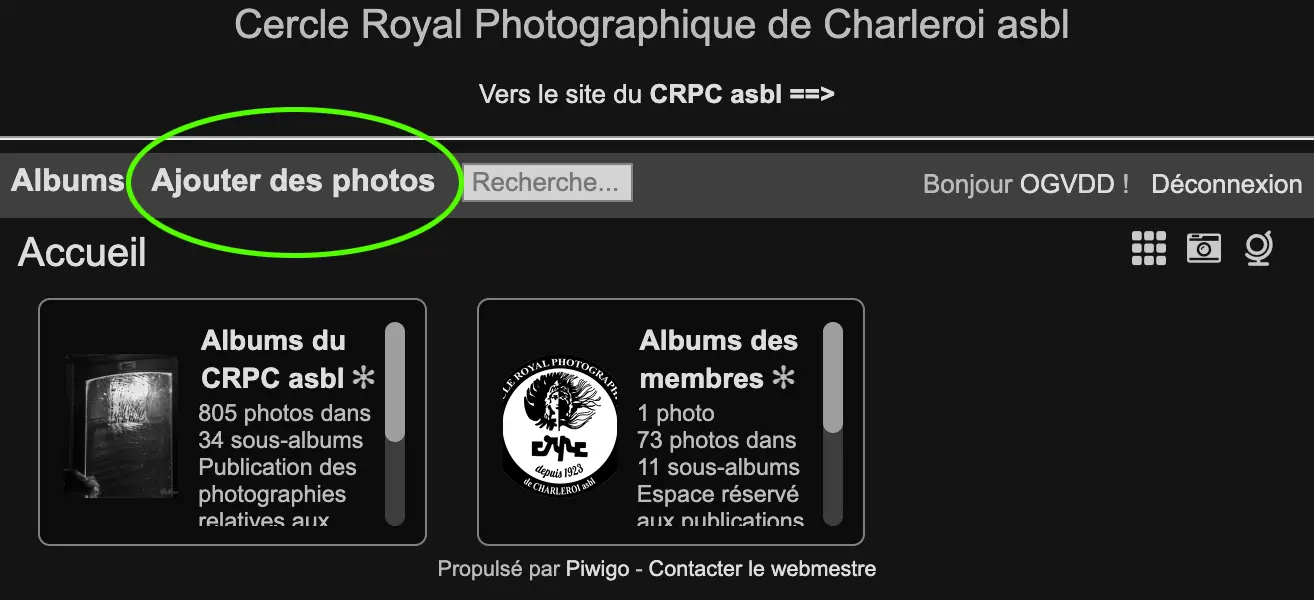Focus the Recherche search field
The height and width of the screenshot is (600, 1314).
(547, 182)
